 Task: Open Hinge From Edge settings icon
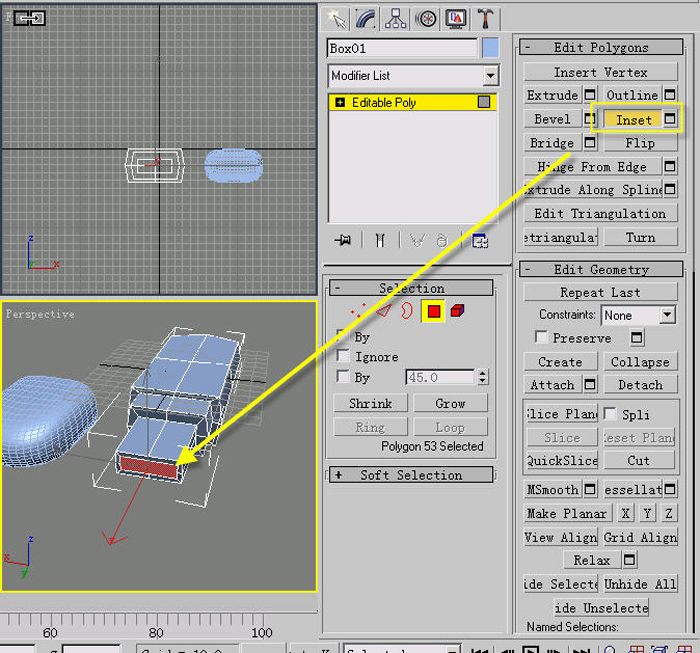click(670, 166)
